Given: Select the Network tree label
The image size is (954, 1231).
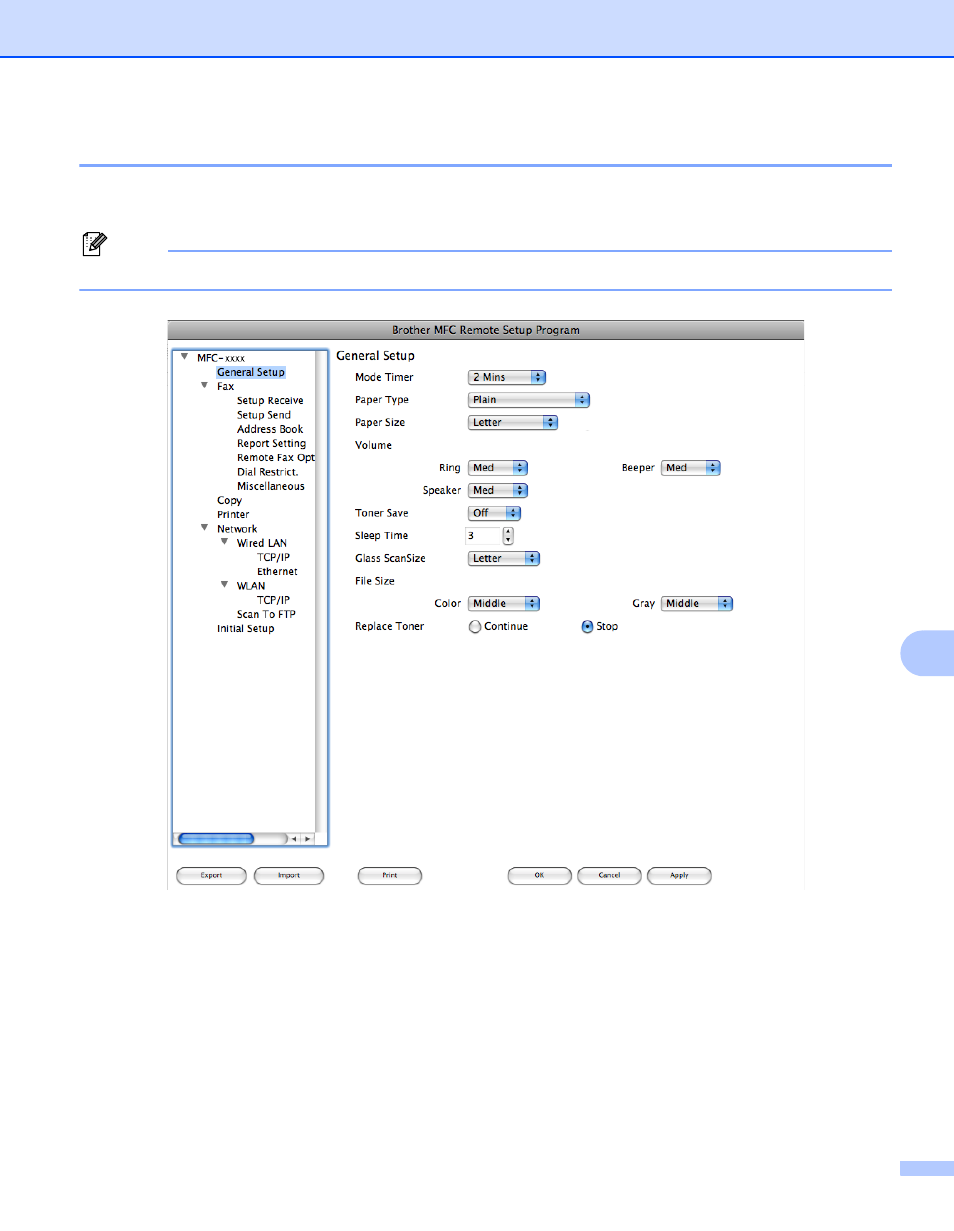Looking at the screenshot, I should click(237, 529).
